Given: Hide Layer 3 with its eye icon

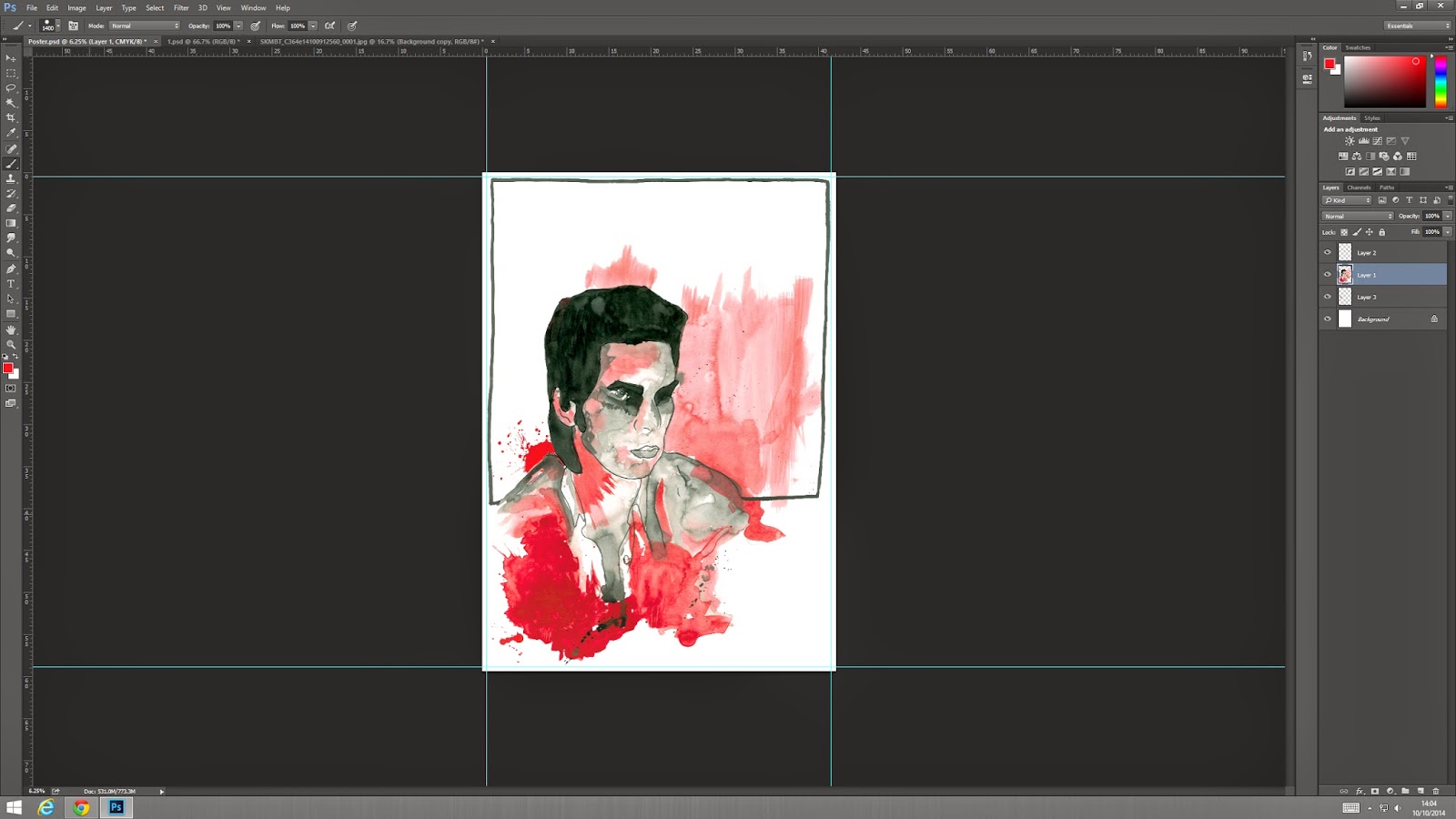Looking at the screenshot, I should point(1327,297).
